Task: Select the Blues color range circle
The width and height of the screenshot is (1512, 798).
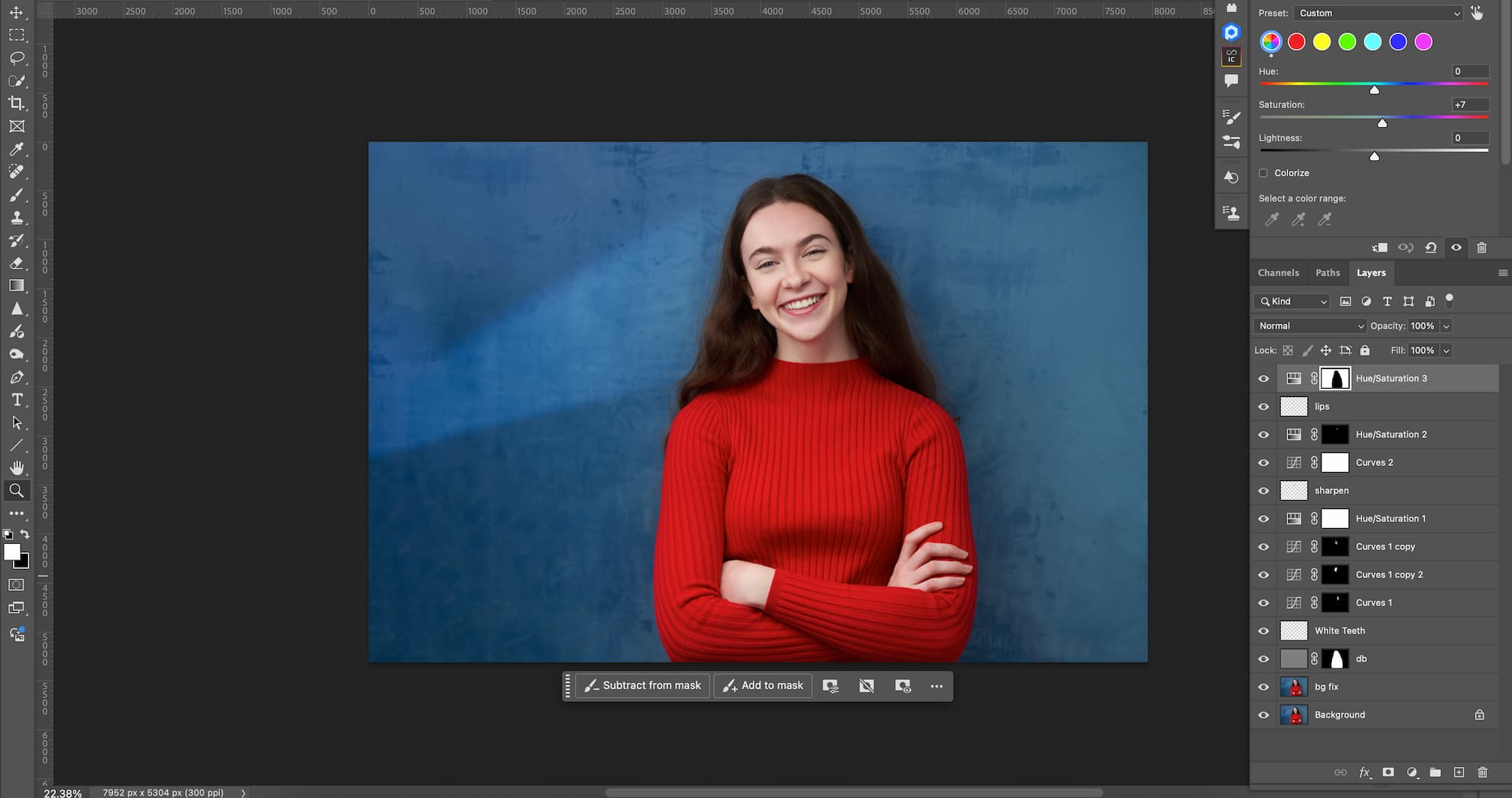Action: tap(1398, 42)
